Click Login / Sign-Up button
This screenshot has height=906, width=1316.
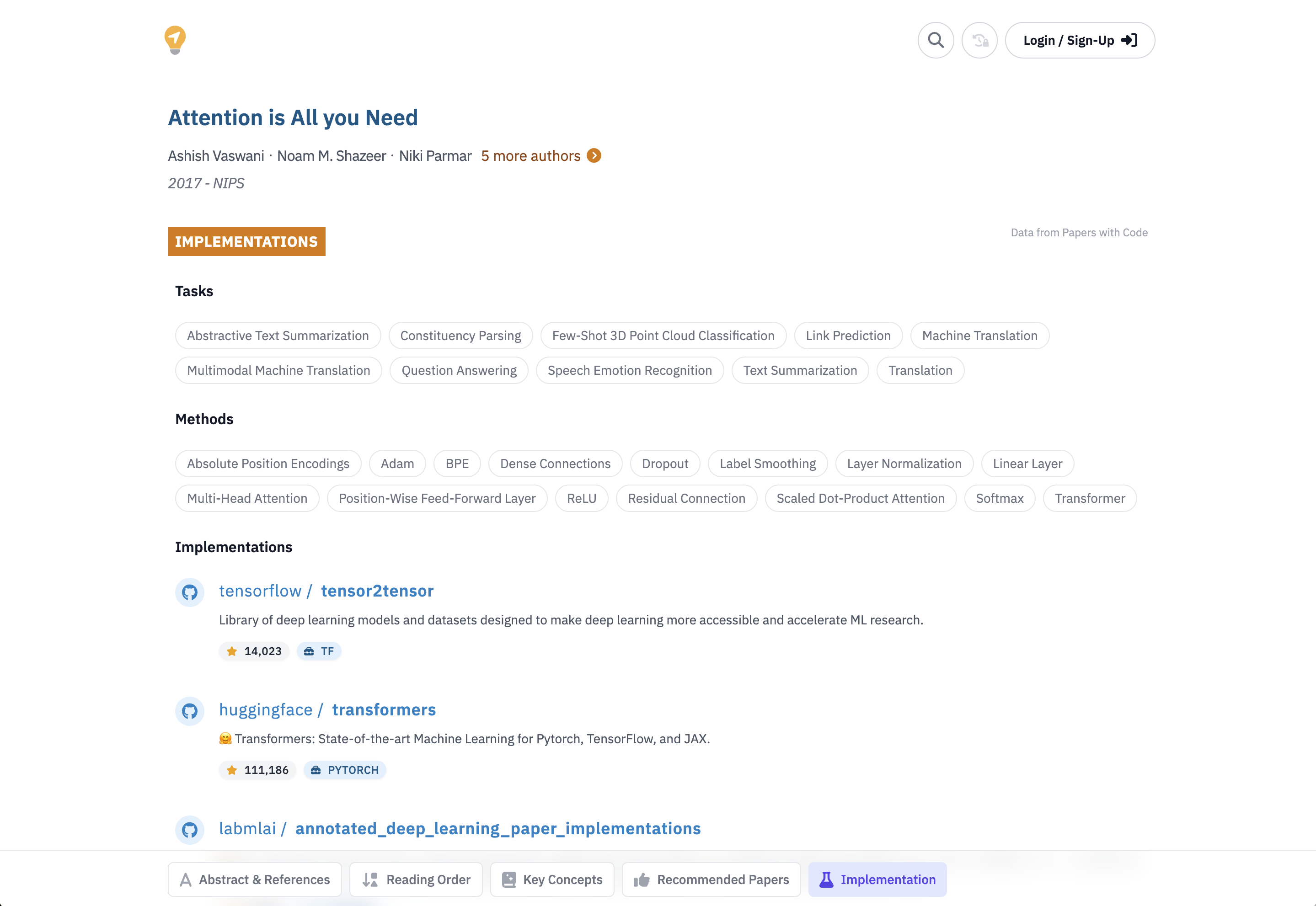(x=1080, y=40)
